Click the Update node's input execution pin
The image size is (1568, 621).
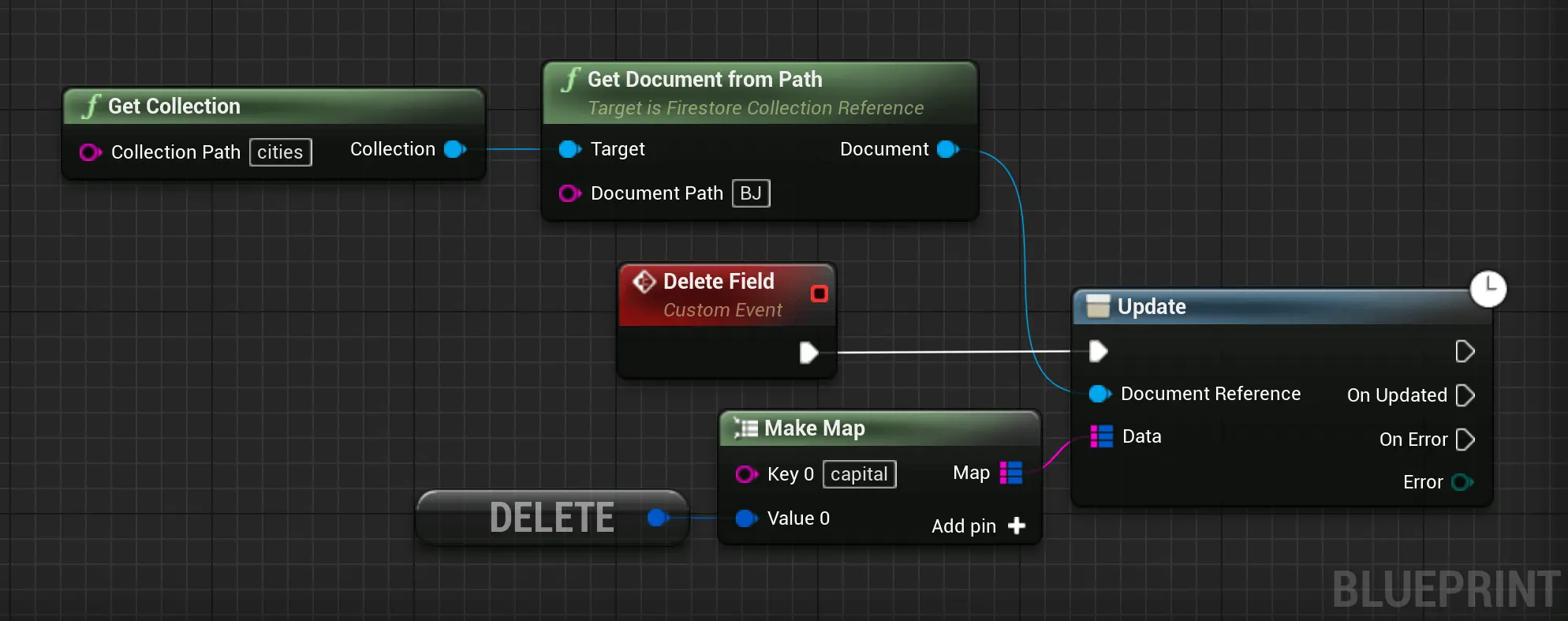(x=1098, y=351)
